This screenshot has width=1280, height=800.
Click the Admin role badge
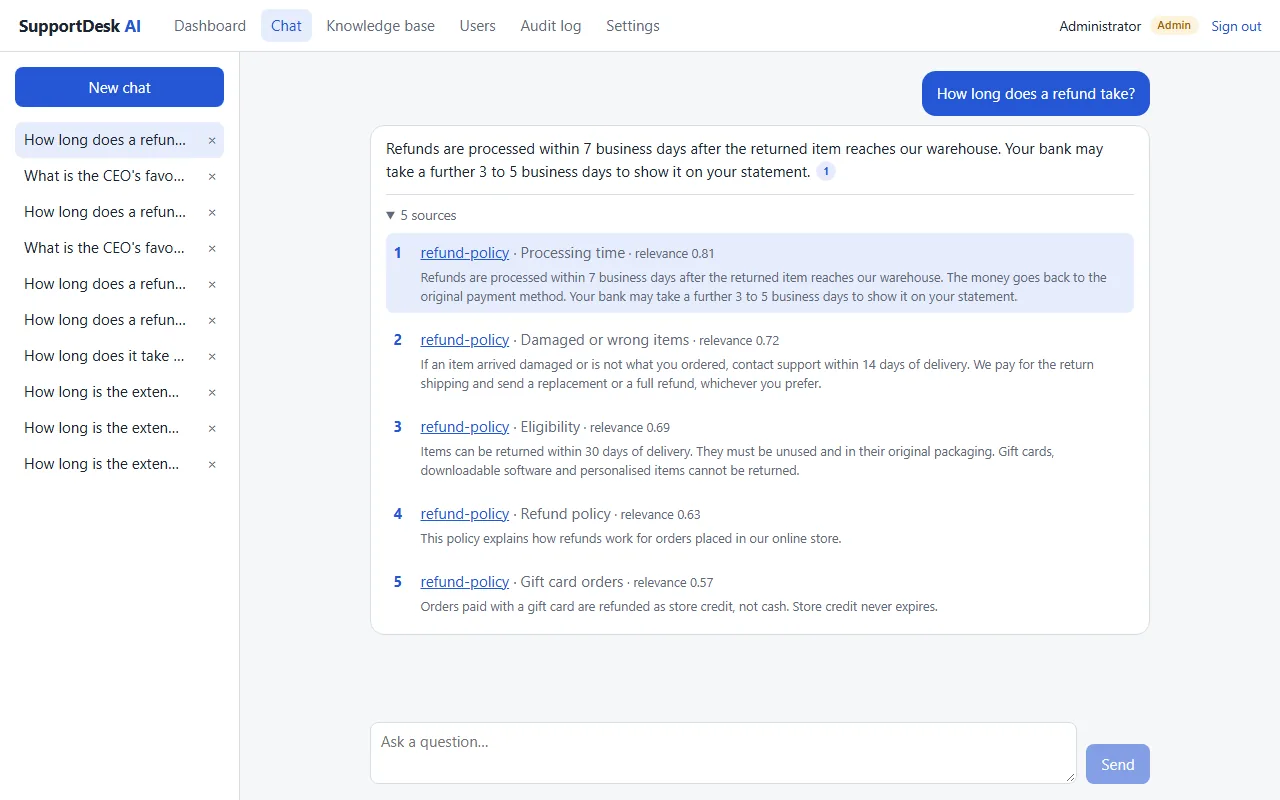[1174, 26]
